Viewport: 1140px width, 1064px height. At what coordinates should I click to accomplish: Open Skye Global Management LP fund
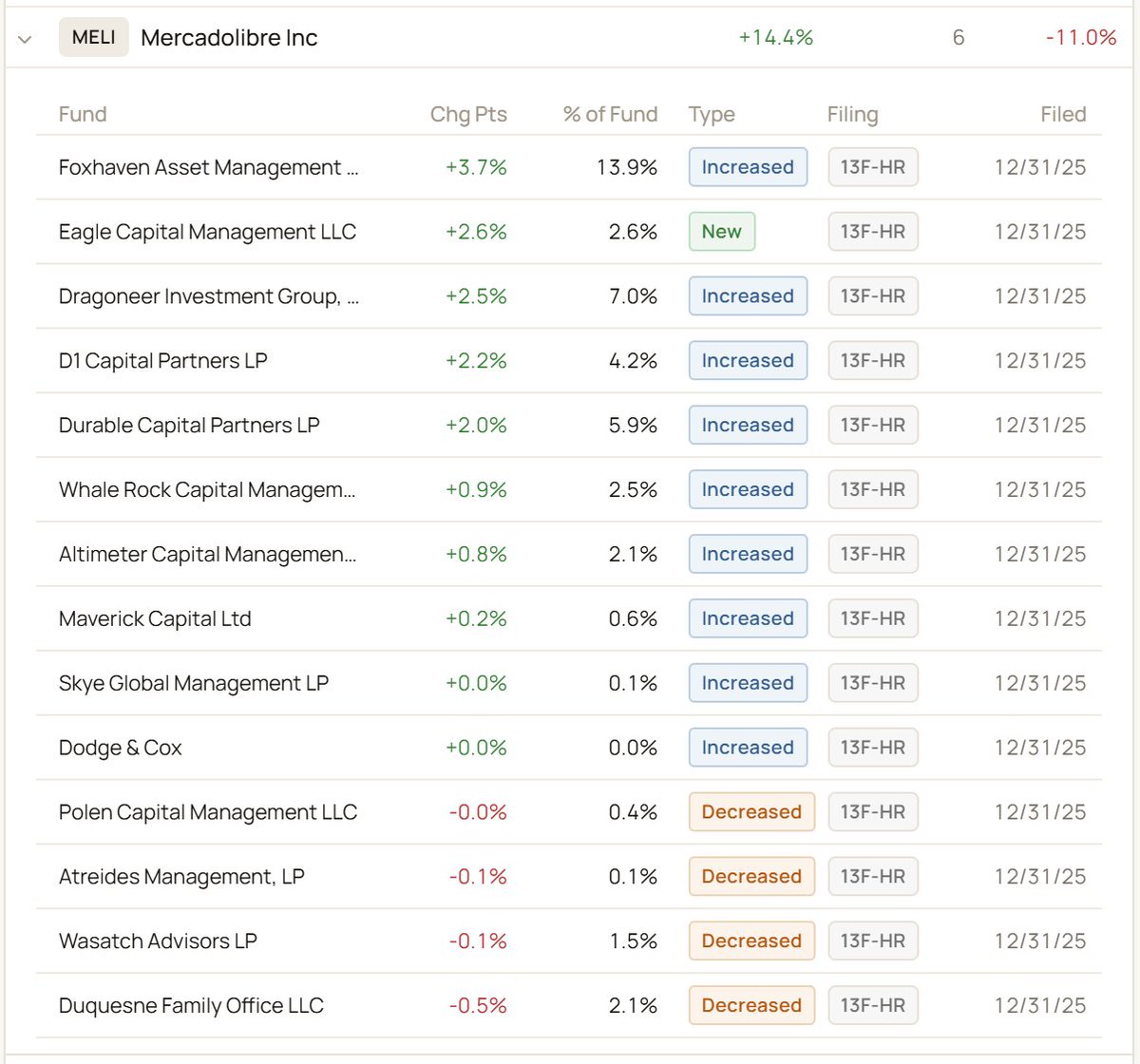194,684
